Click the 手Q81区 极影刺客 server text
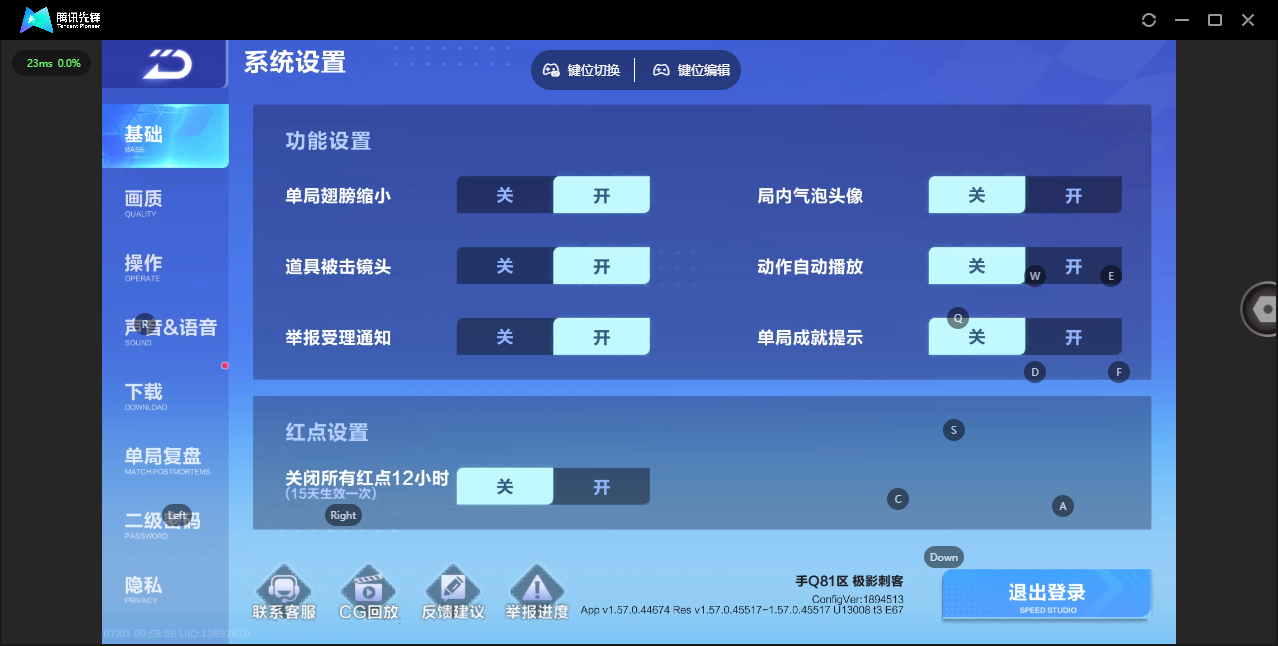 point(849,581)
